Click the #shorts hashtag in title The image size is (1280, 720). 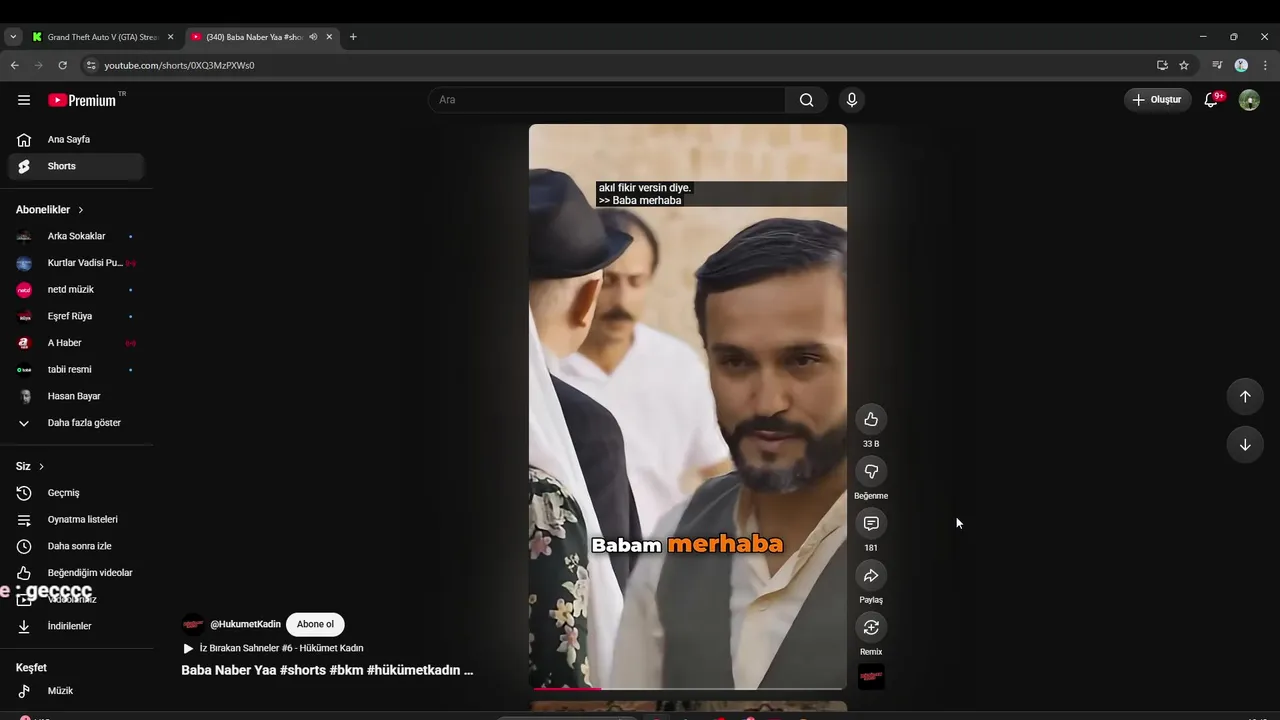click(302, 670)
